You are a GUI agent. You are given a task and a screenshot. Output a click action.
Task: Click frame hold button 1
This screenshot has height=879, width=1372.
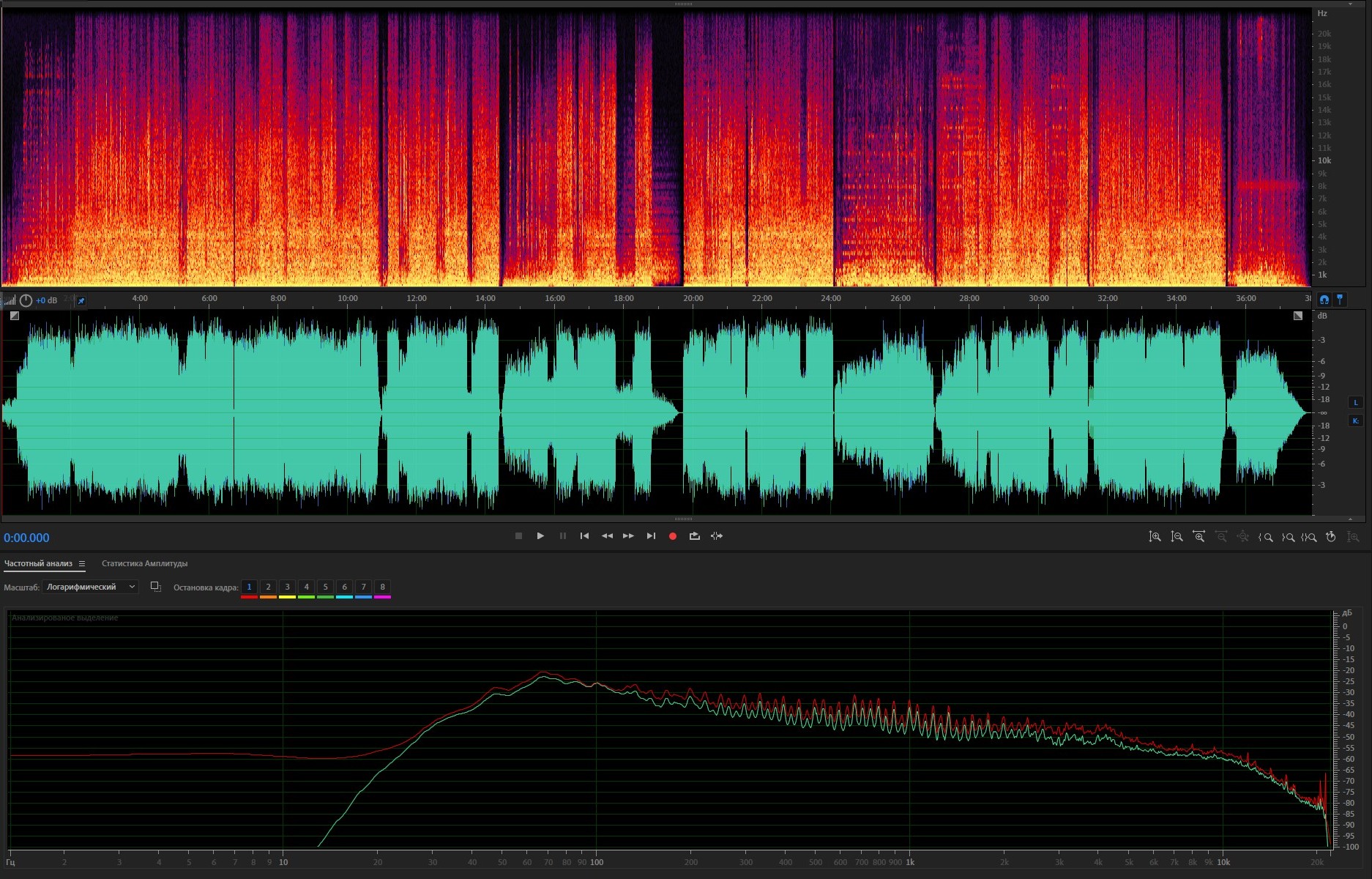[x=249, y=587]
